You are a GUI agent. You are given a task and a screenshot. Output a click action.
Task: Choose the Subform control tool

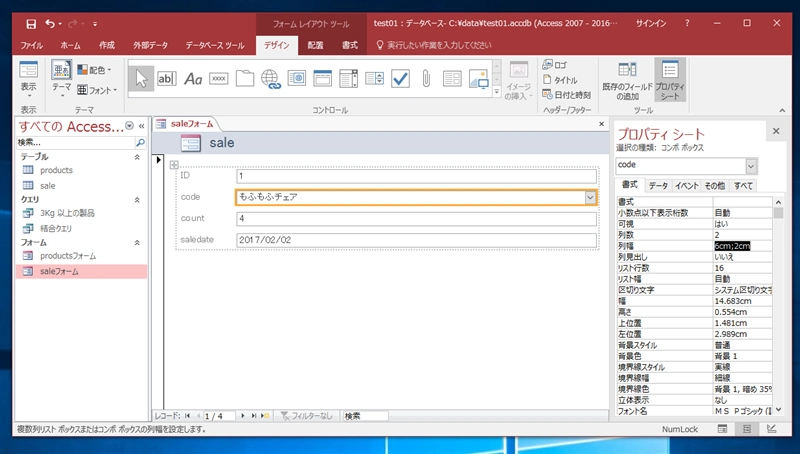[x=452, y=79]
